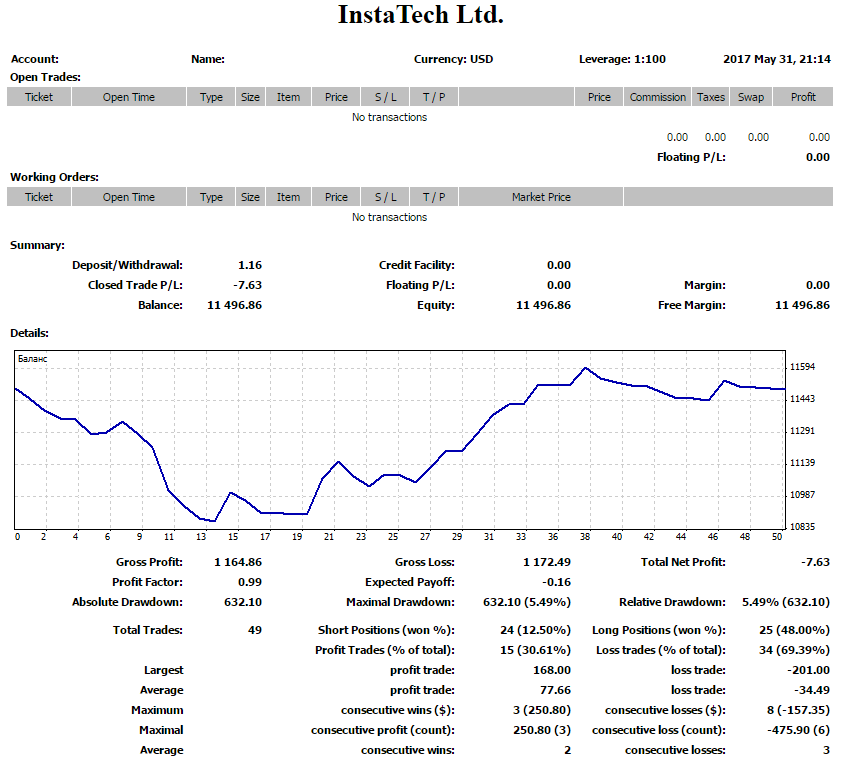Click Total Net Profit value -7.63
The width and height of the screenshot is (843, 766).
coord(816,562)
